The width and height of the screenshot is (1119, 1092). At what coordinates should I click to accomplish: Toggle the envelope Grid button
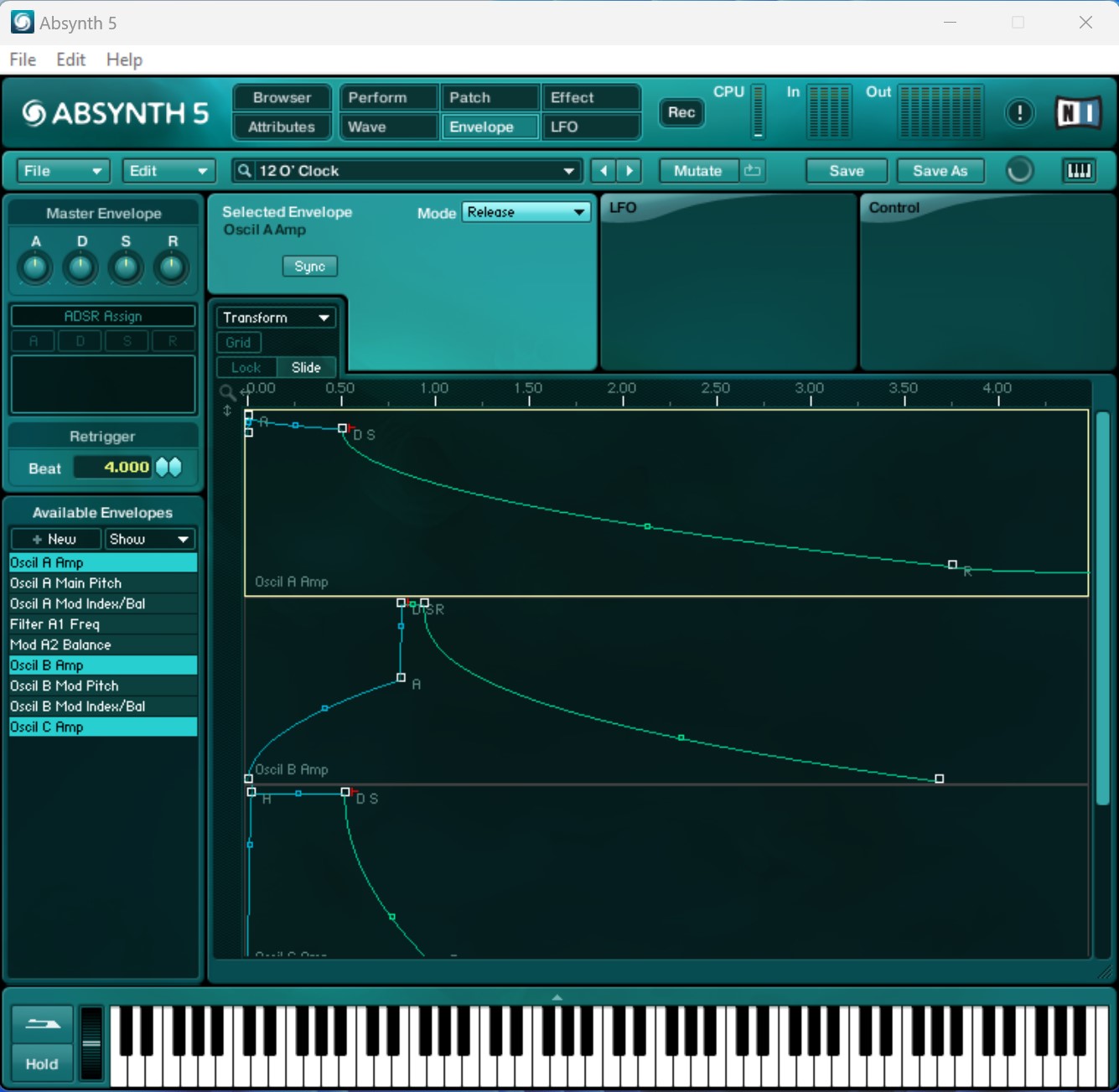click(x=239, y=342)
